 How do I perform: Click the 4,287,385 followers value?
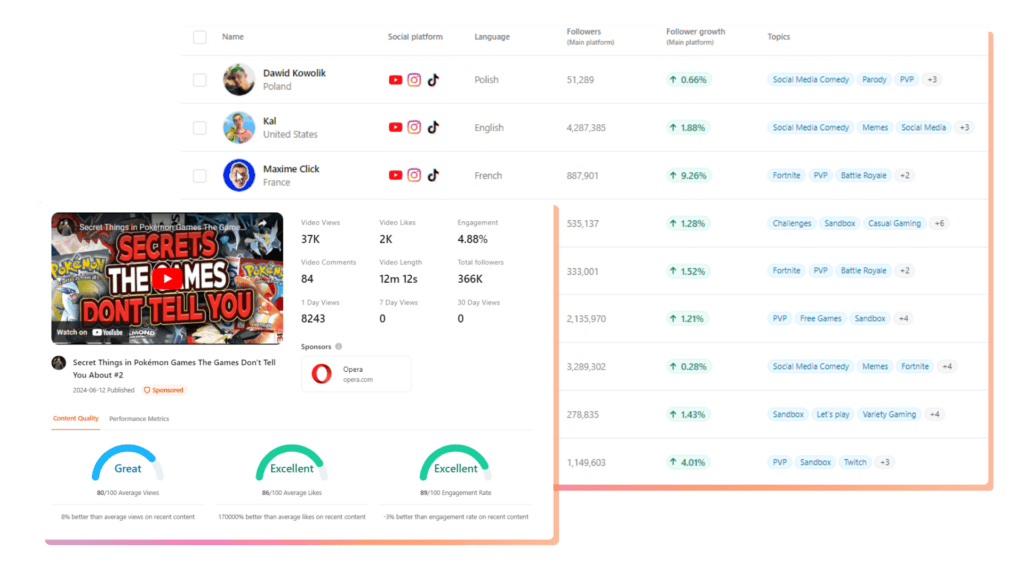point(586,127)
